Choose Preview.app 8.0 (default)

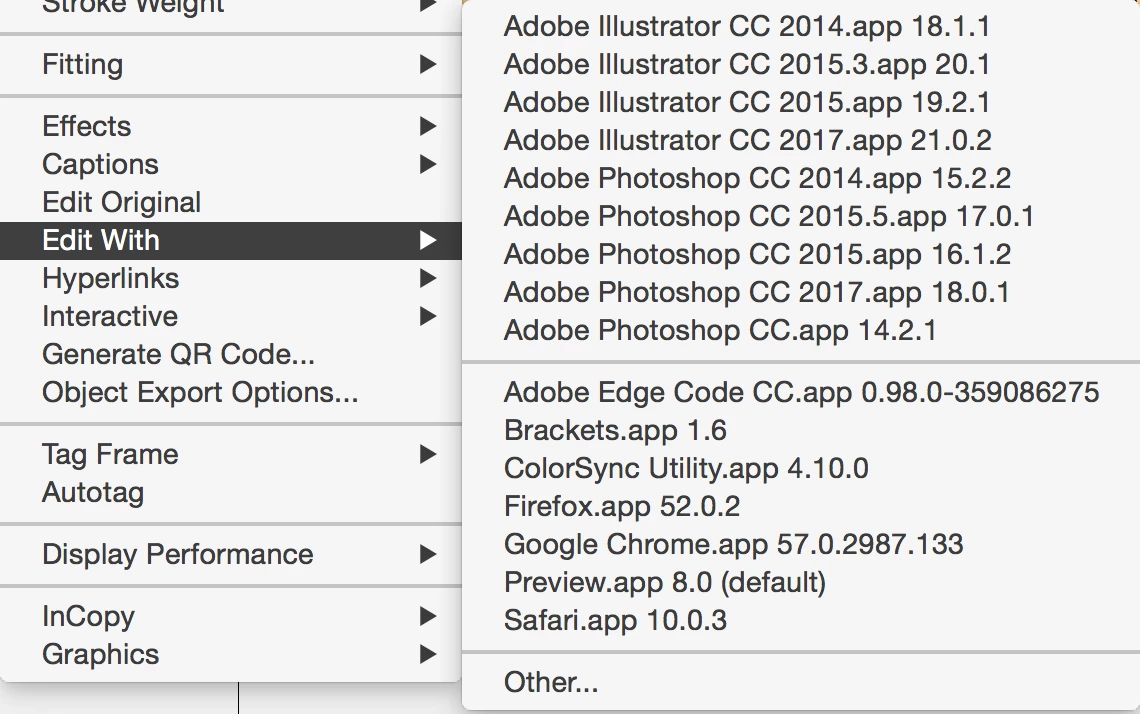coord(665,582)
